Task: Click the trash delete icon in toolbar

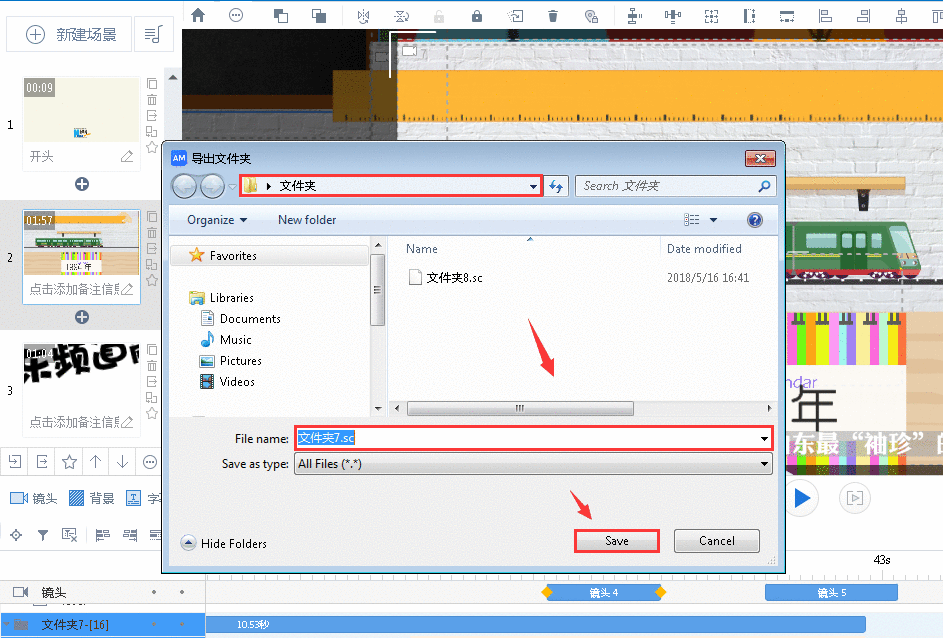Action: pos(553,15)
